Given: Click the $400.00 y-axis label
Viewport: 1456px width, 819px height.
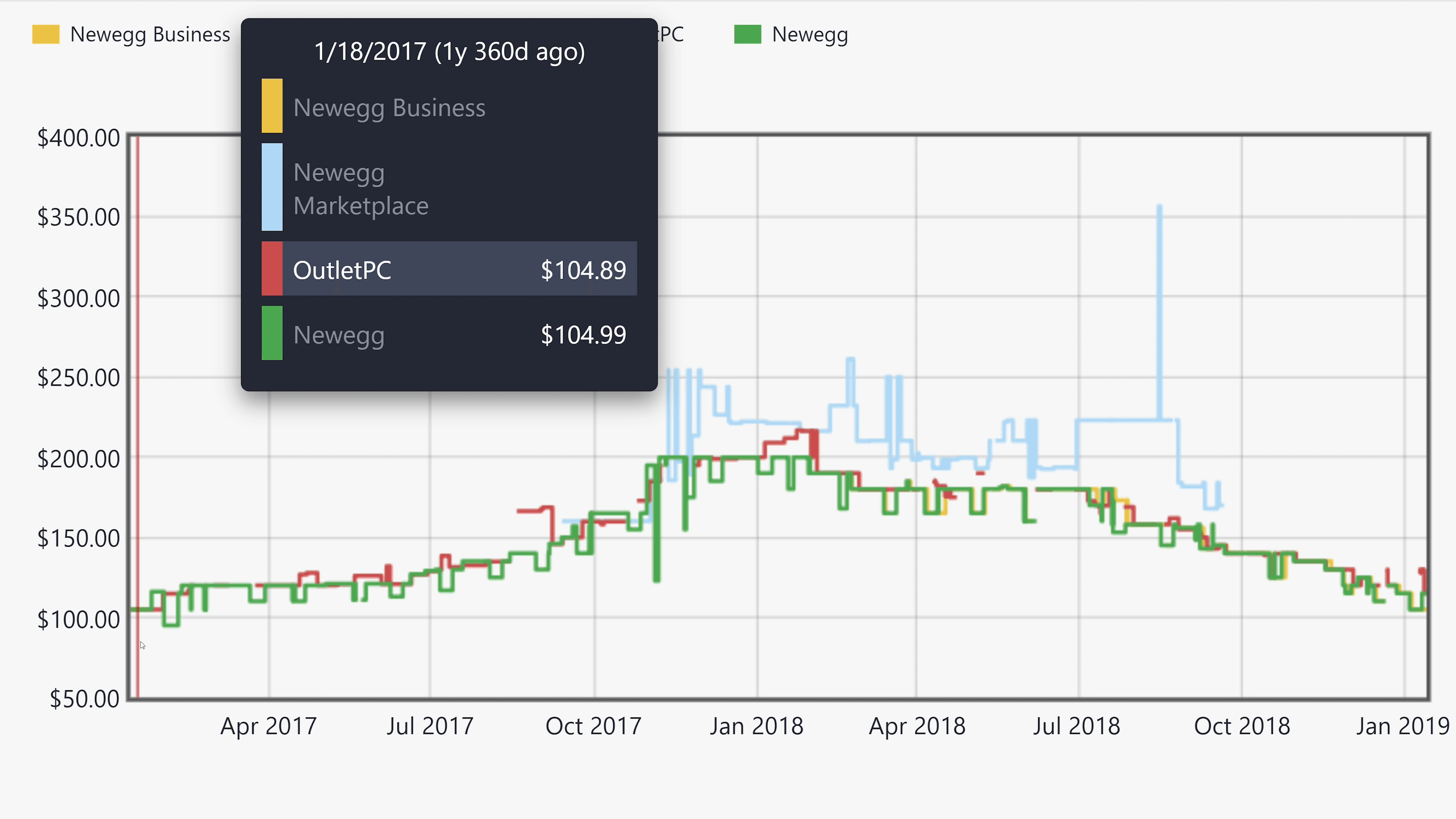Looking at the screenshot, I should [78, 138].
